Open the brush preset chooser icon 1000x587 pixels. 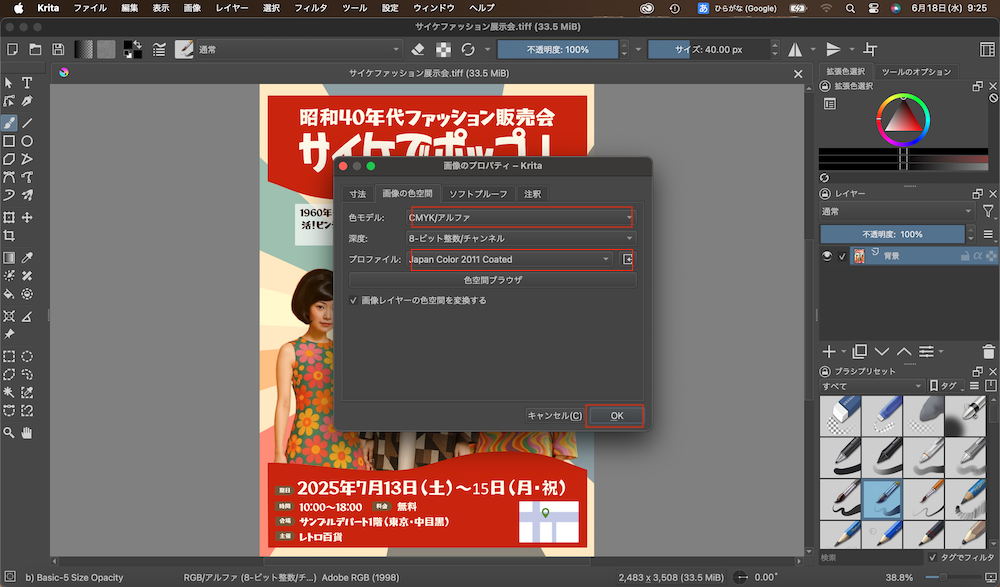point(184,49)
